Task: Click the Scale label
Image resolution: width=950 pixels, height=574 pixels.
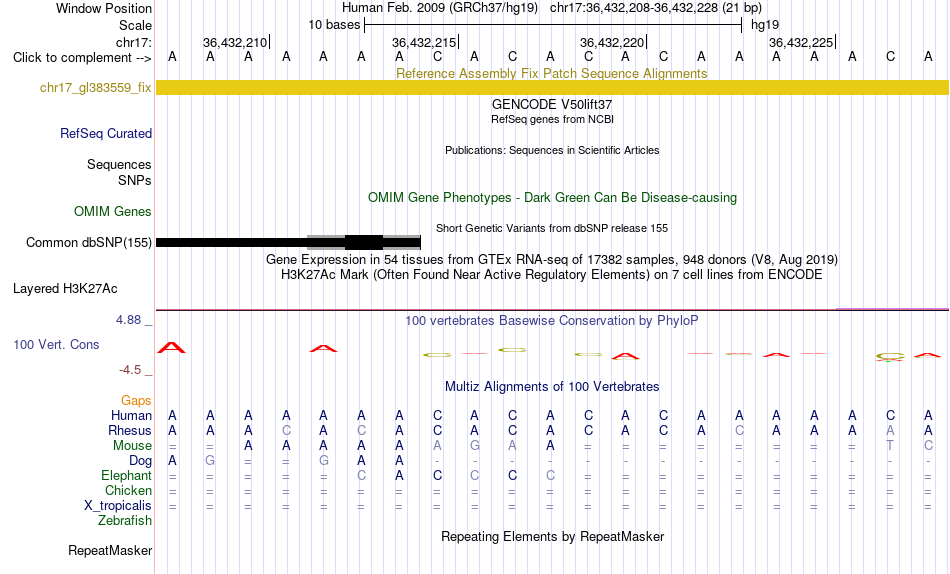Action: tap(135, 25)
